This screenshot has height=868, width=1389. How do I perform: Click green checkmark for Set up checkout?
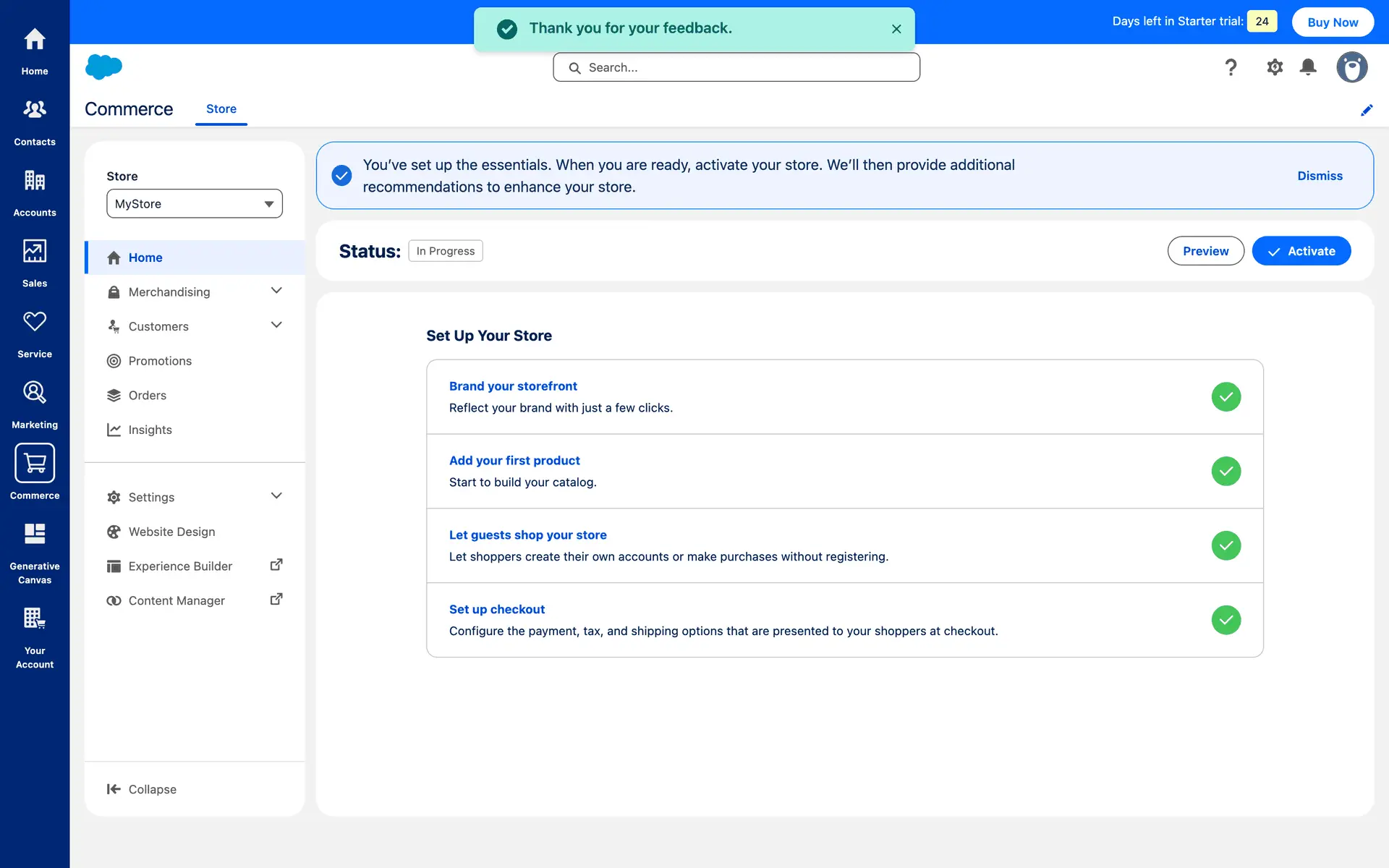1226,620
